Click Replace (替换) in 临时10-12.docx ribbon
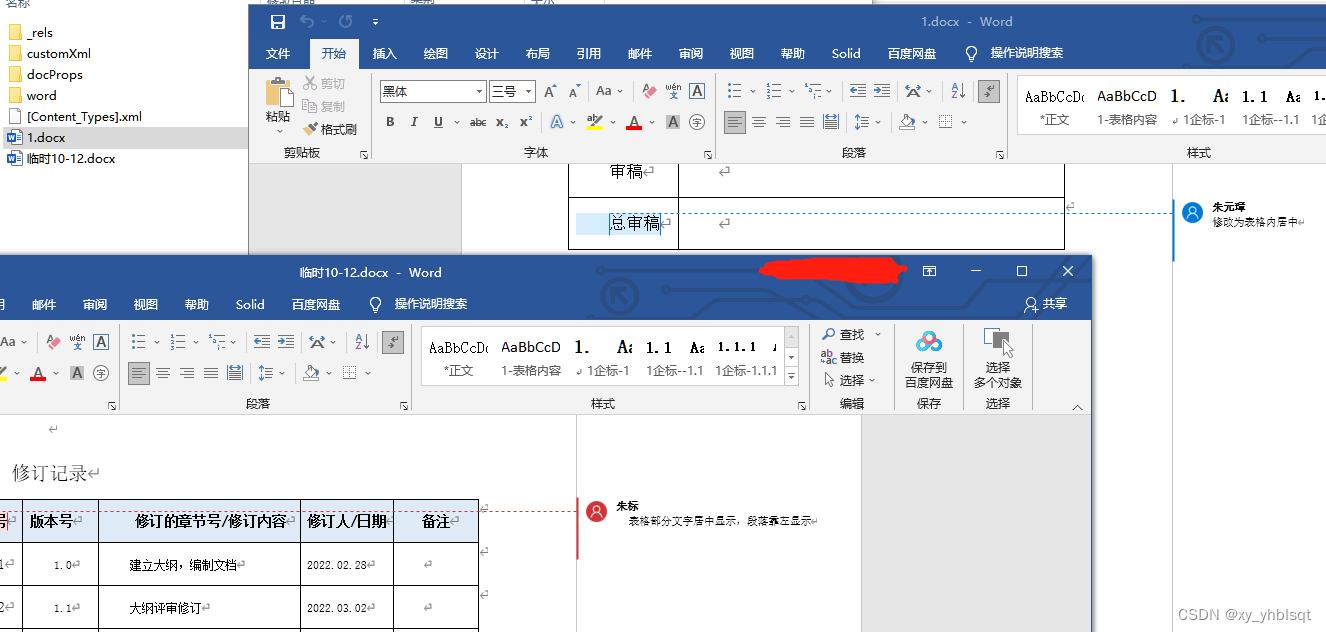The height and width of the screenshot is (632, 1326). (x=843, y=357)
